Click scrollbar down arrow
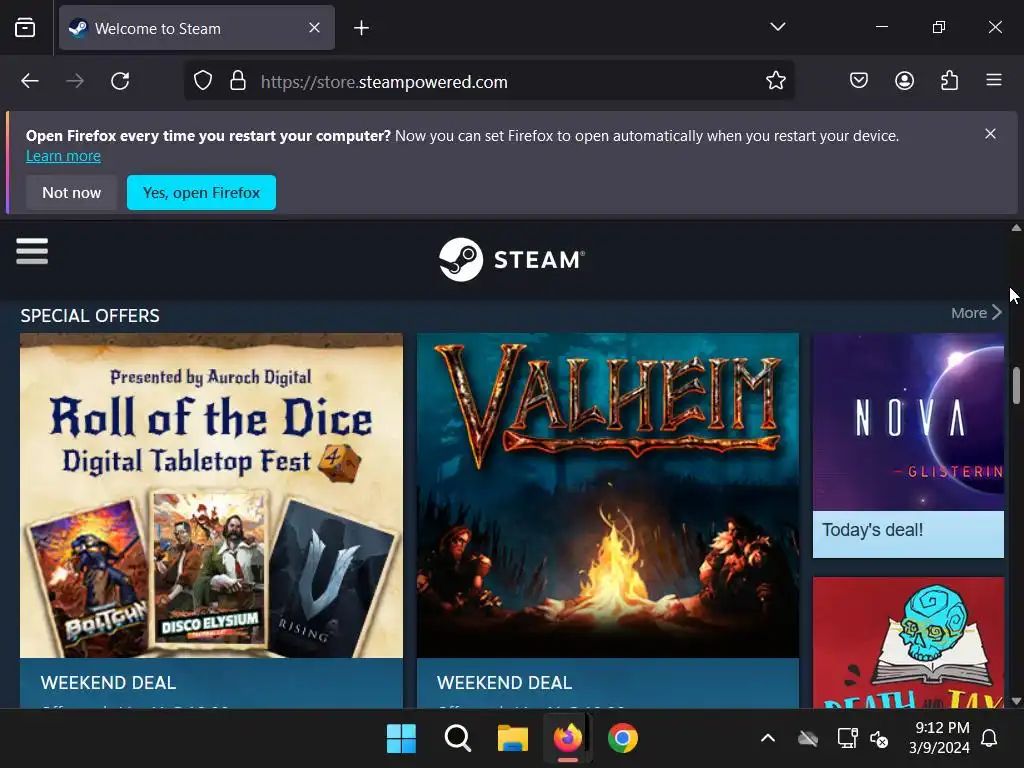The image size is (1024, 768). 1016,701
